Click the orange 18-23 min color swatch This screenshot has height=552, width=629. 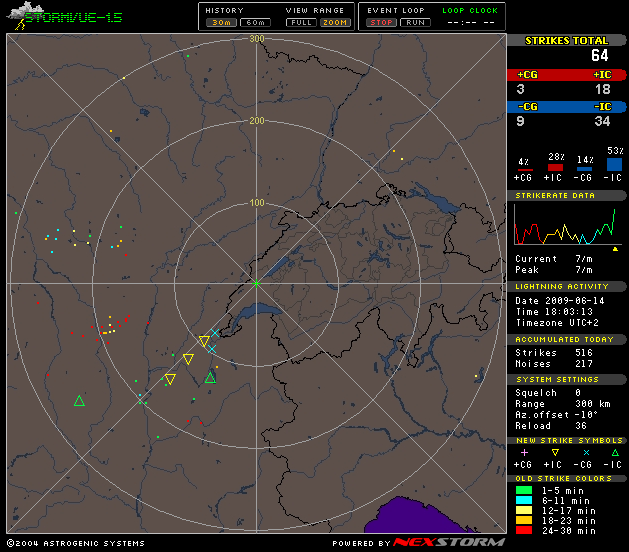(x=524, y=520)
